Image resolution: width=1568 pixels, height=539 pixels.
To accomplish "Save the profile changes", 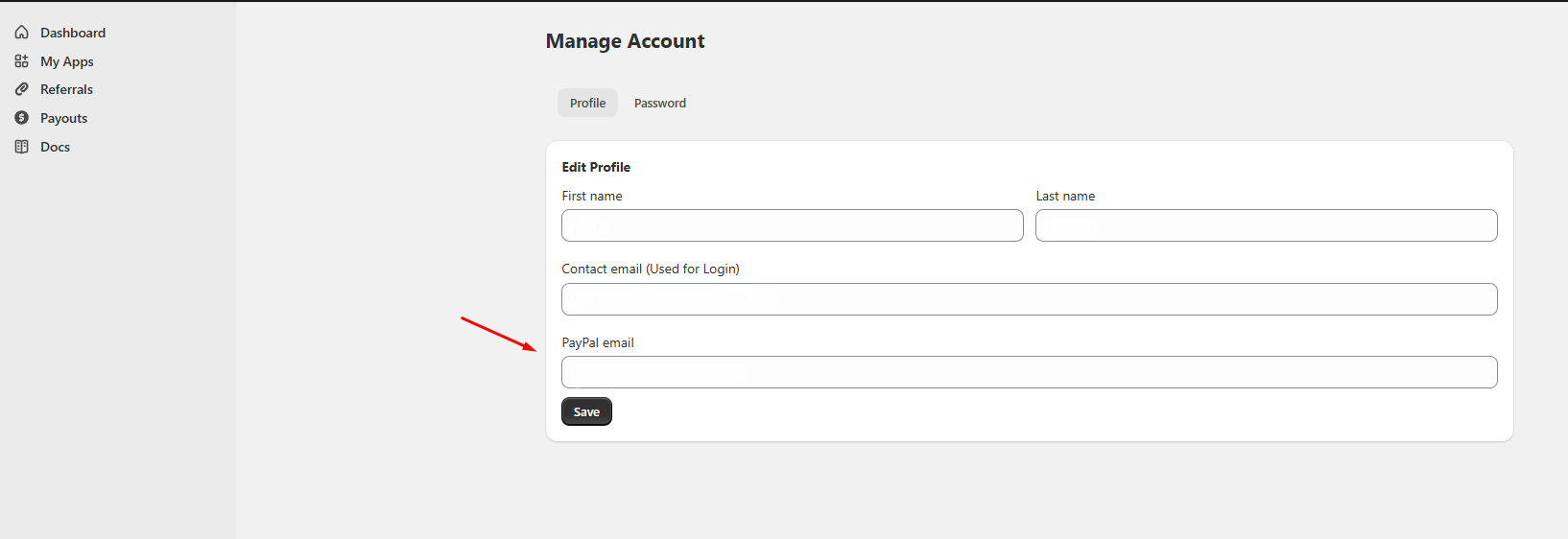I will click(586, 411).
